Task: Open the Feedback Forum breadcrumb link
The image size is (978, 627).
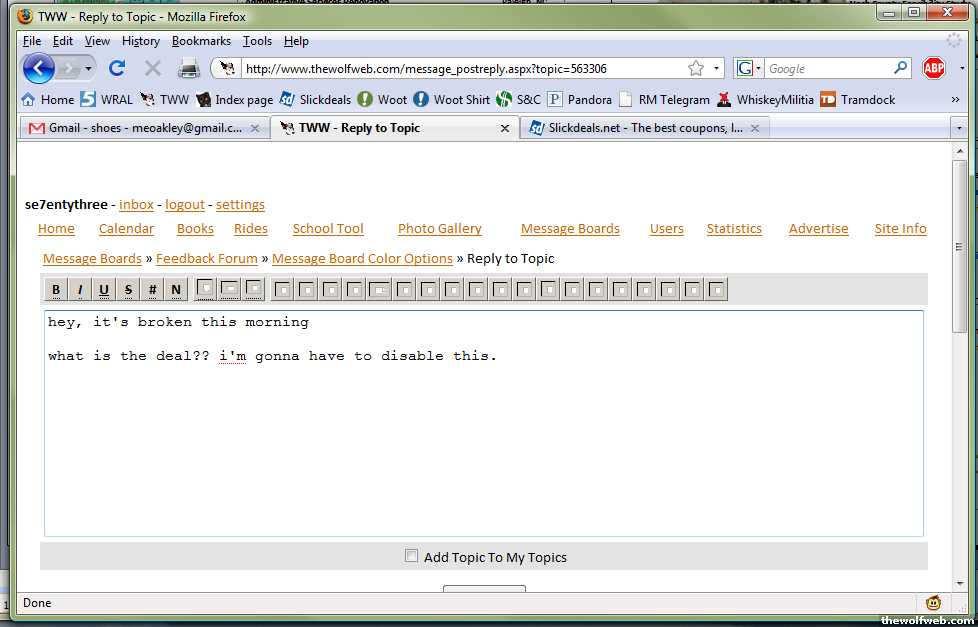Action: (207, 258)
